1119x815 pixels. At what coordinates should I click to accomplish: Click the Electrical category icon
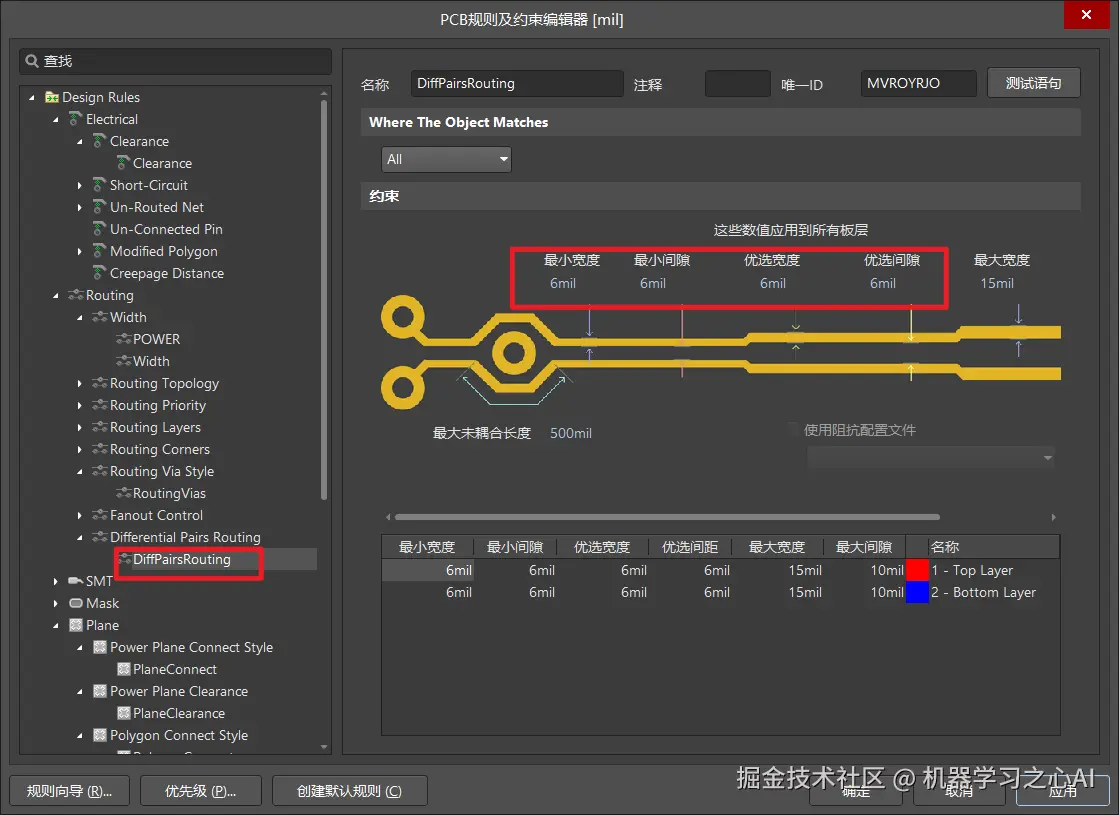point(76,118)
